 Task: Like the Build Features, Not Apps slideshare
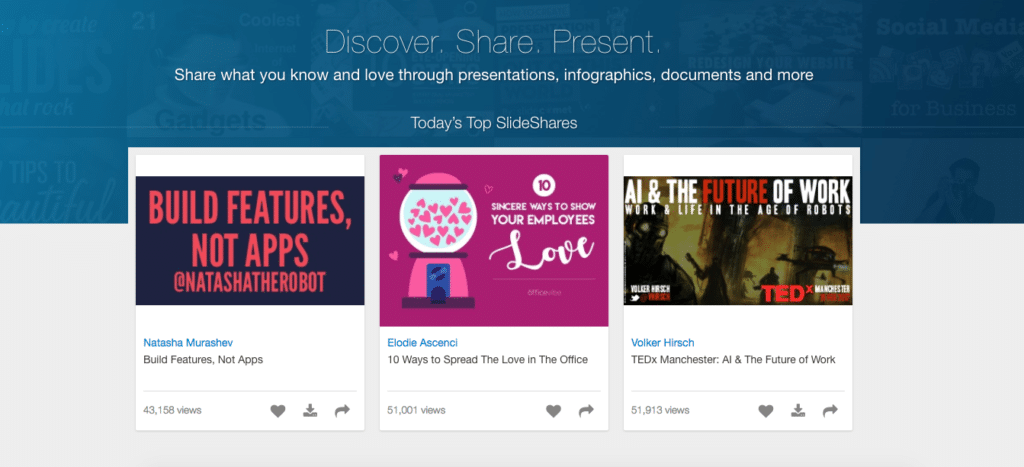coord(278,411)
